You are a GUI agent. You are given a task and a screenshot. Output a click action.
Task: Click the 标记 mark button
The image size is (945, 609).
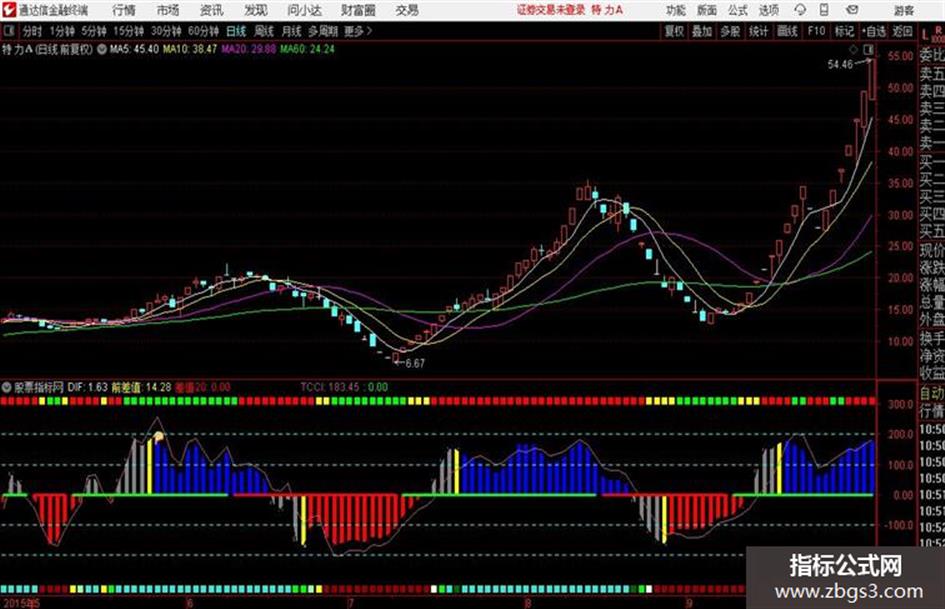[x=844, y=31]
